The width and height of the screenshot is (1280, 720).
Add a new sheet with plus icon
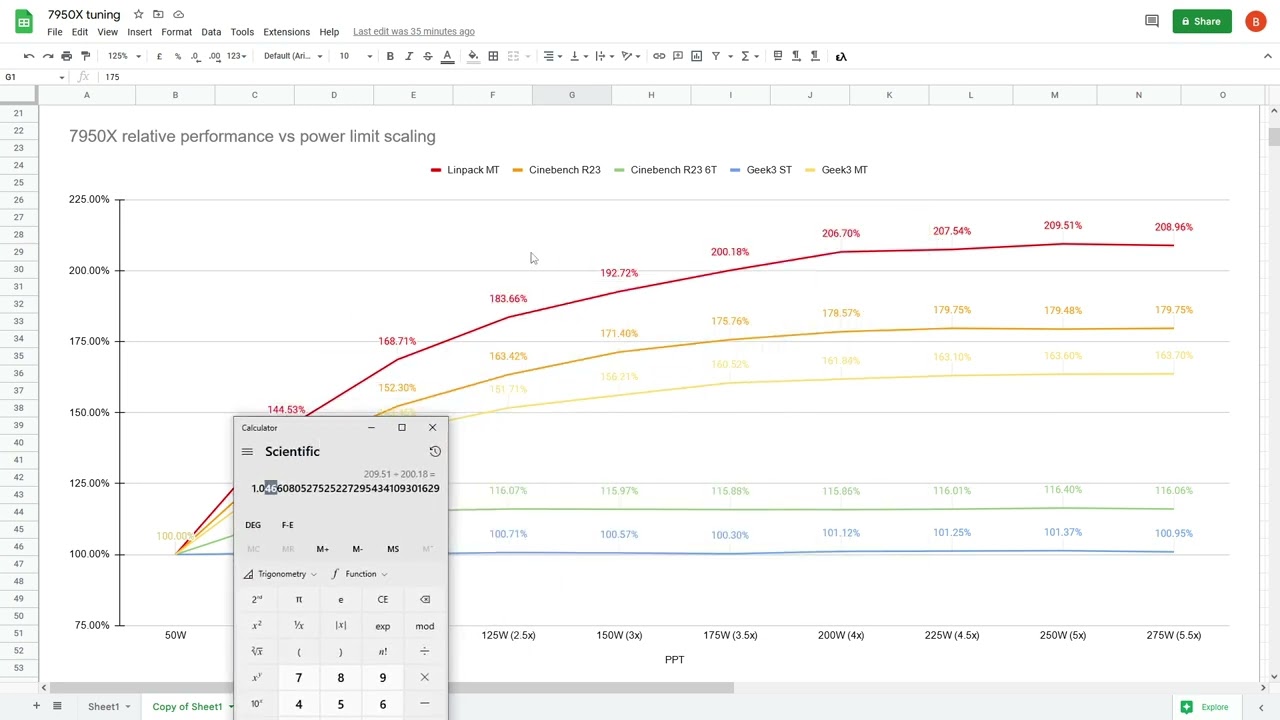[36, 706]
